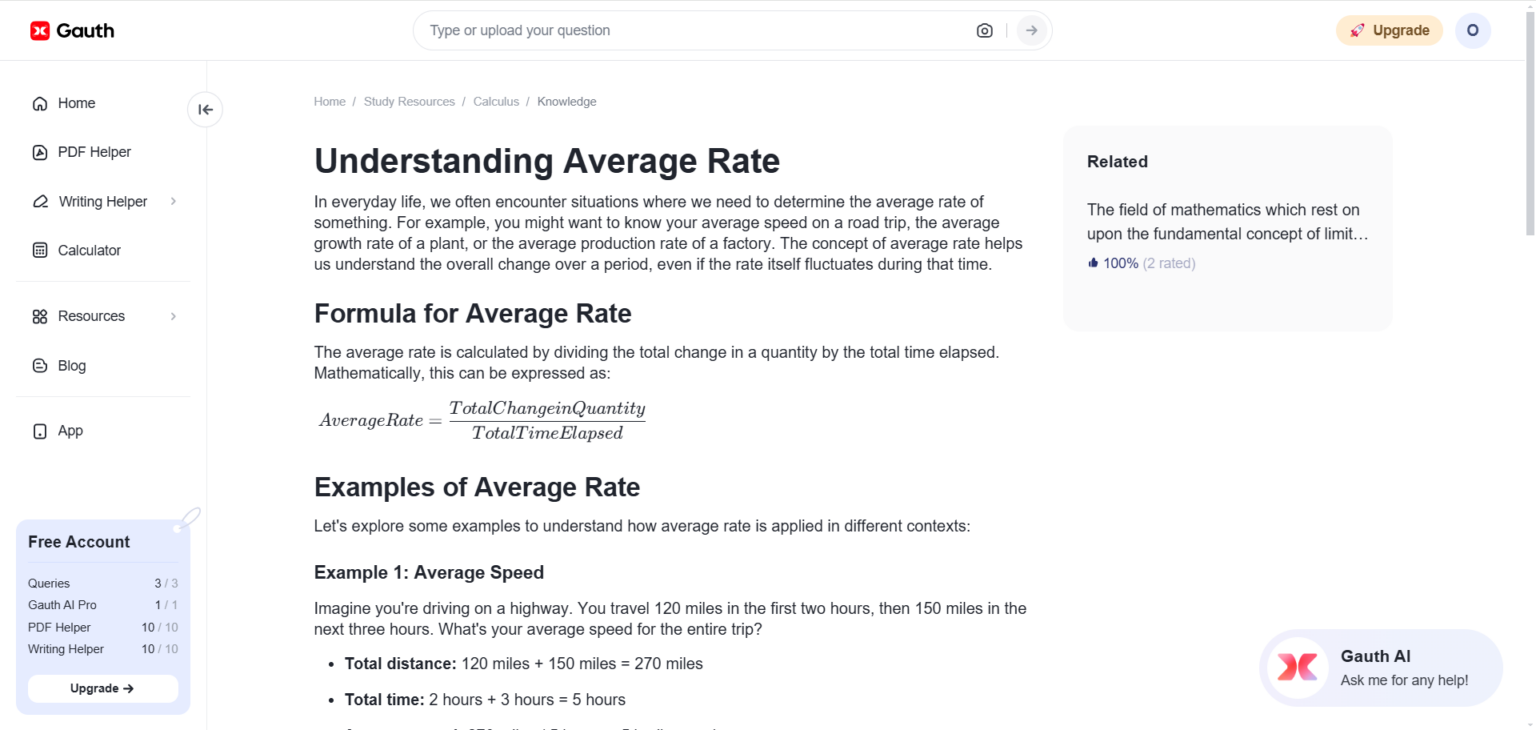The width and height of the screenshot is (1536, 730).
Task: Click the pencil icon on Free Account card
Action: tap(188, 518)
